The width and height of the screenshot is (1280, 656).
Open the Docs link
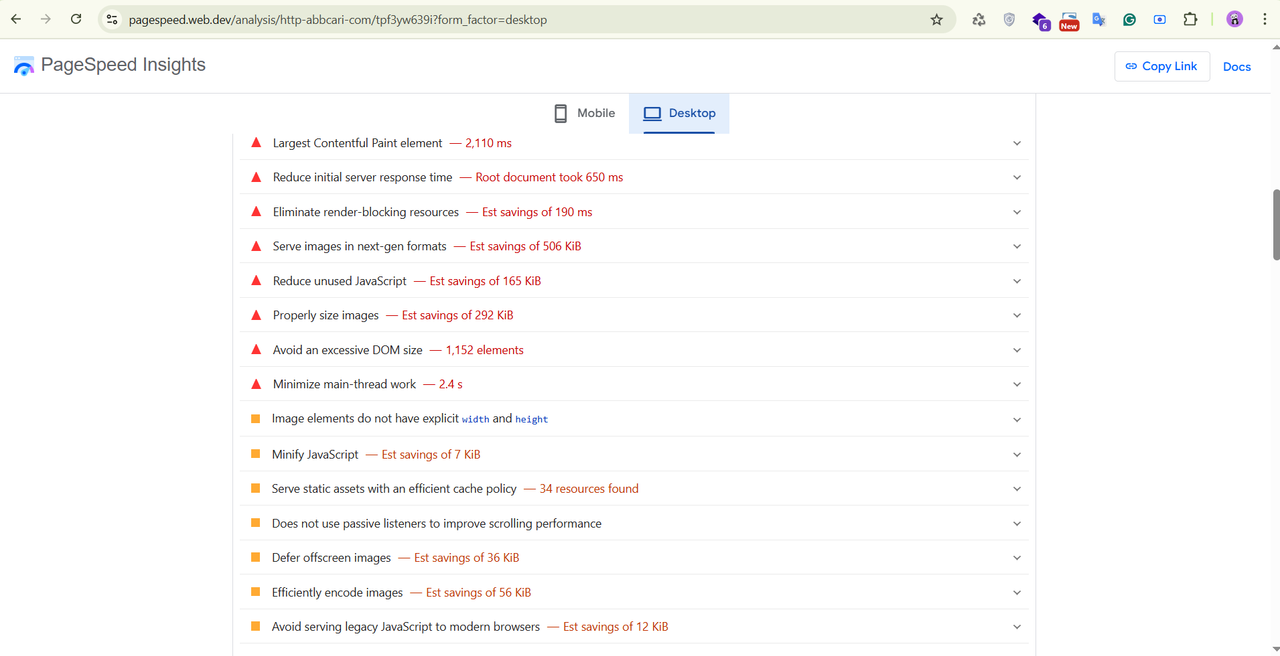coord(1237,67)
